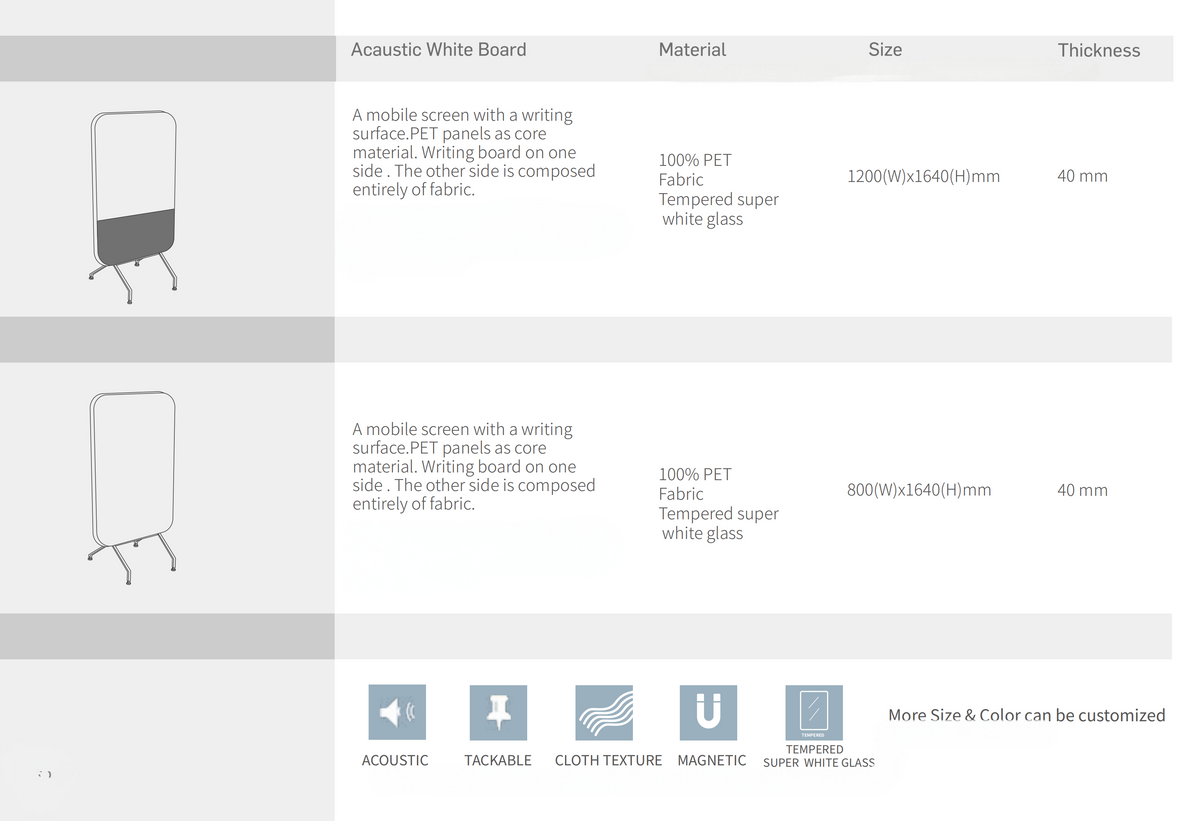Click the TACKABLE label text
This screenshot has width=1200, height=821.
click(x=498, y=760)
